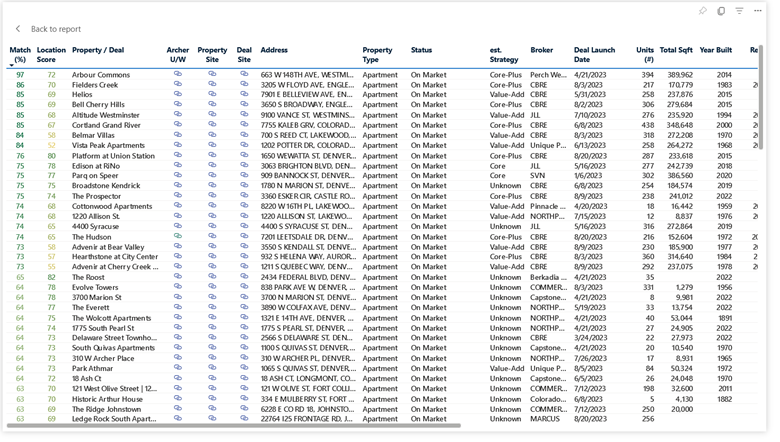Sort by Status column header
The height and width of the screenshot is (442, 780).
421,50
